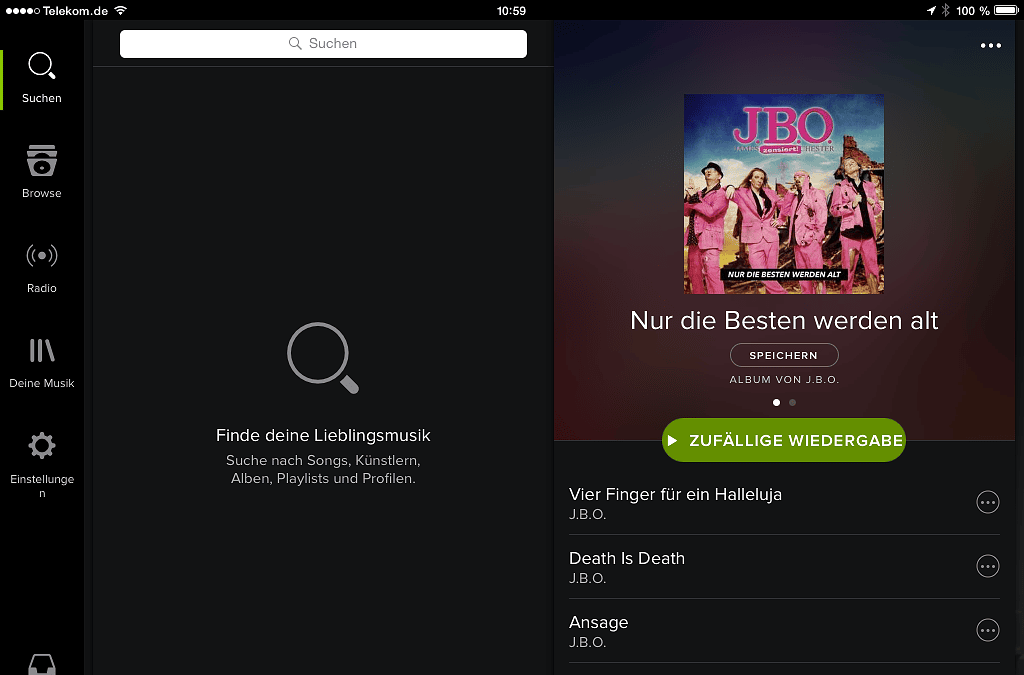Start ZUFÄLLIGE WIEDERGABE shuffle play
Screen dimensions: 1024x675
tap(784, 440)
